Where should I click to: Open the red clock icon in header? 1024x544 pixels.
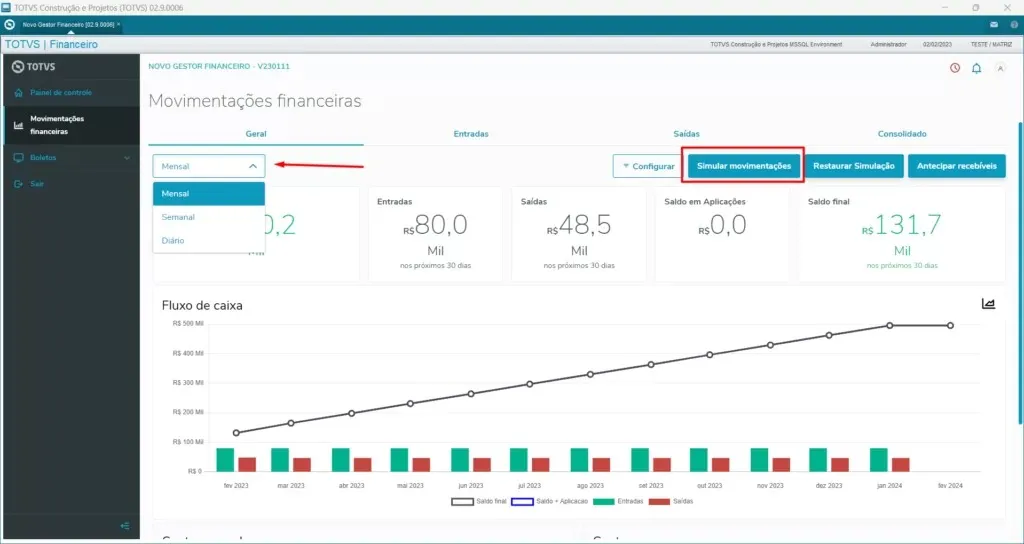(954, 68)
